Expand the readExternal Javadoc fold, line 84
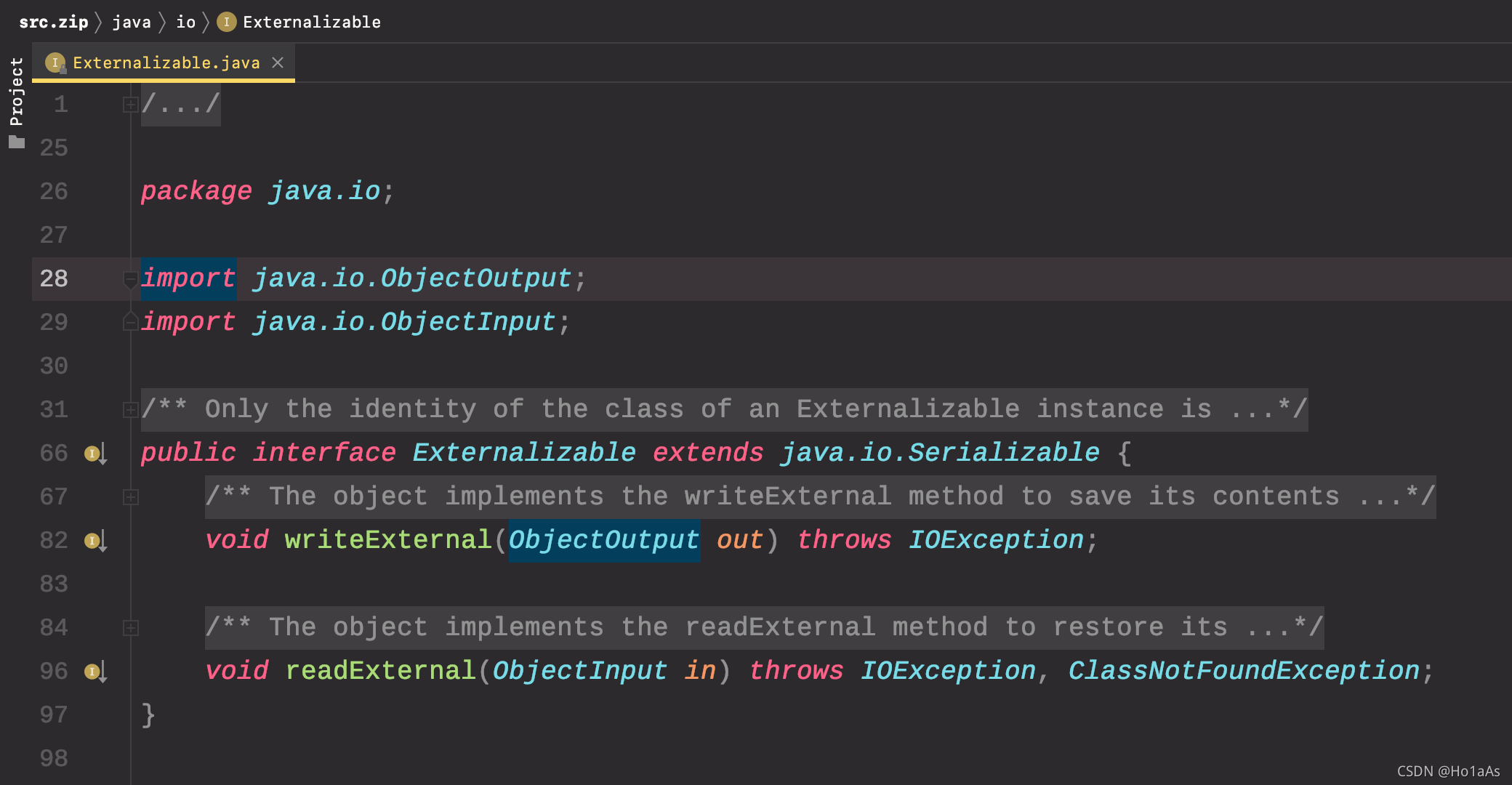 pyautogui.click(x=130, y=628)
